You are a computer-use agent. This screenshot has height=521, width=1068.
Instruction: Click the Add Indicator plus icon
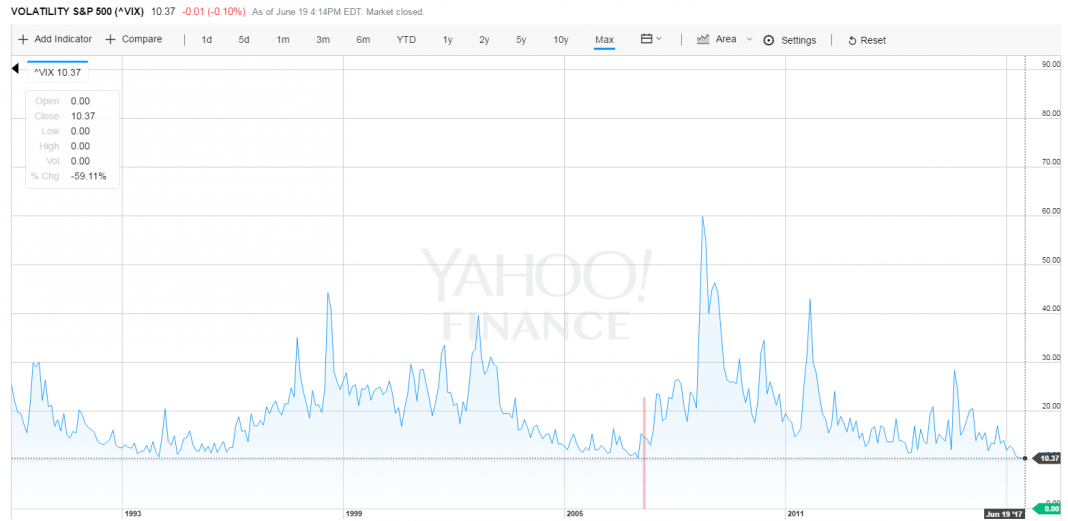23,40
